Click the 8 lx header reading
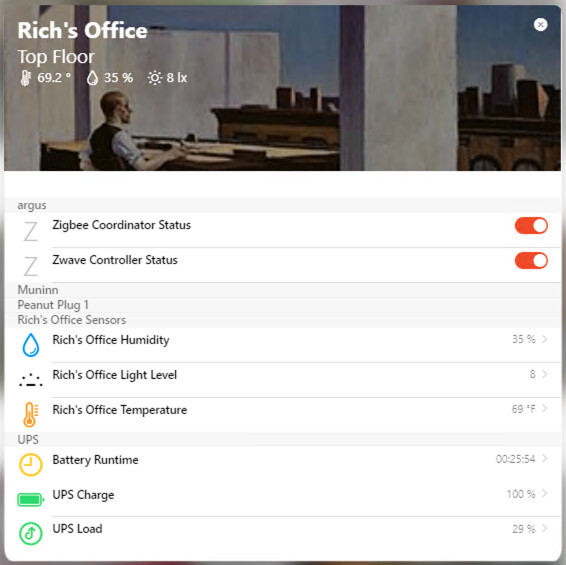Image resolution: width=566 pixels, height=565 pixels. [x=177, y=78]
